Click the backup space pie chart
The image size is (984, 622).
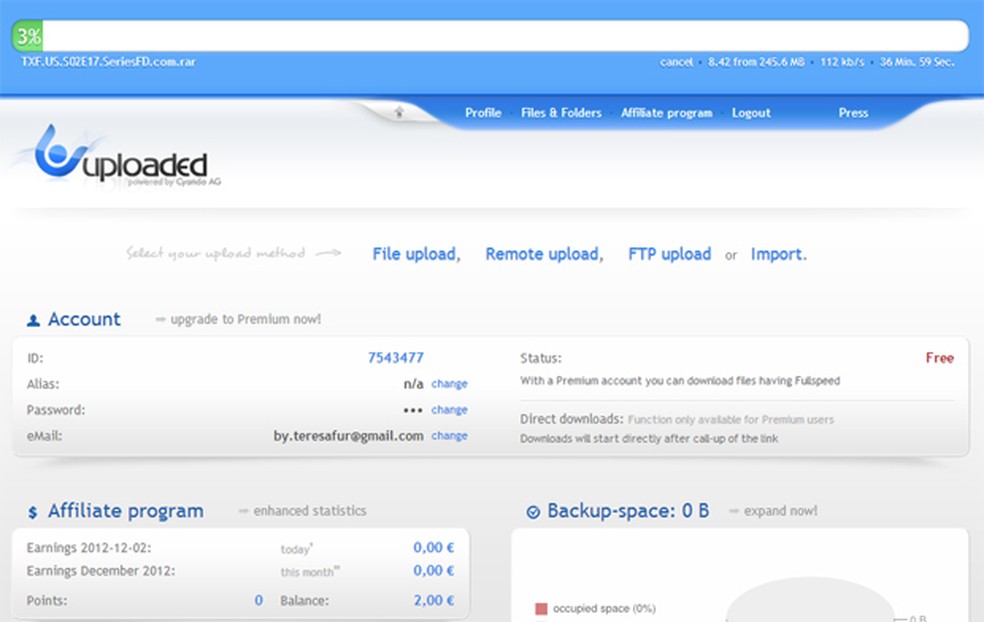click(x=810, y=601)
